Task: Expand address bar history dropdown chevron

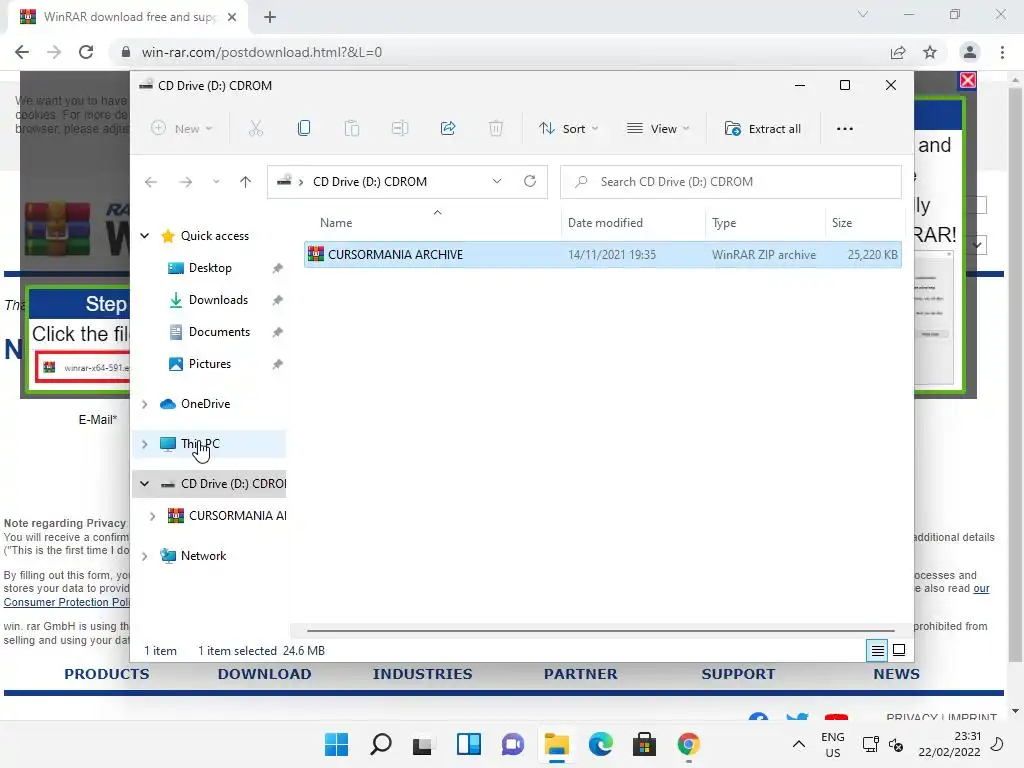Action: coord(497,181)
